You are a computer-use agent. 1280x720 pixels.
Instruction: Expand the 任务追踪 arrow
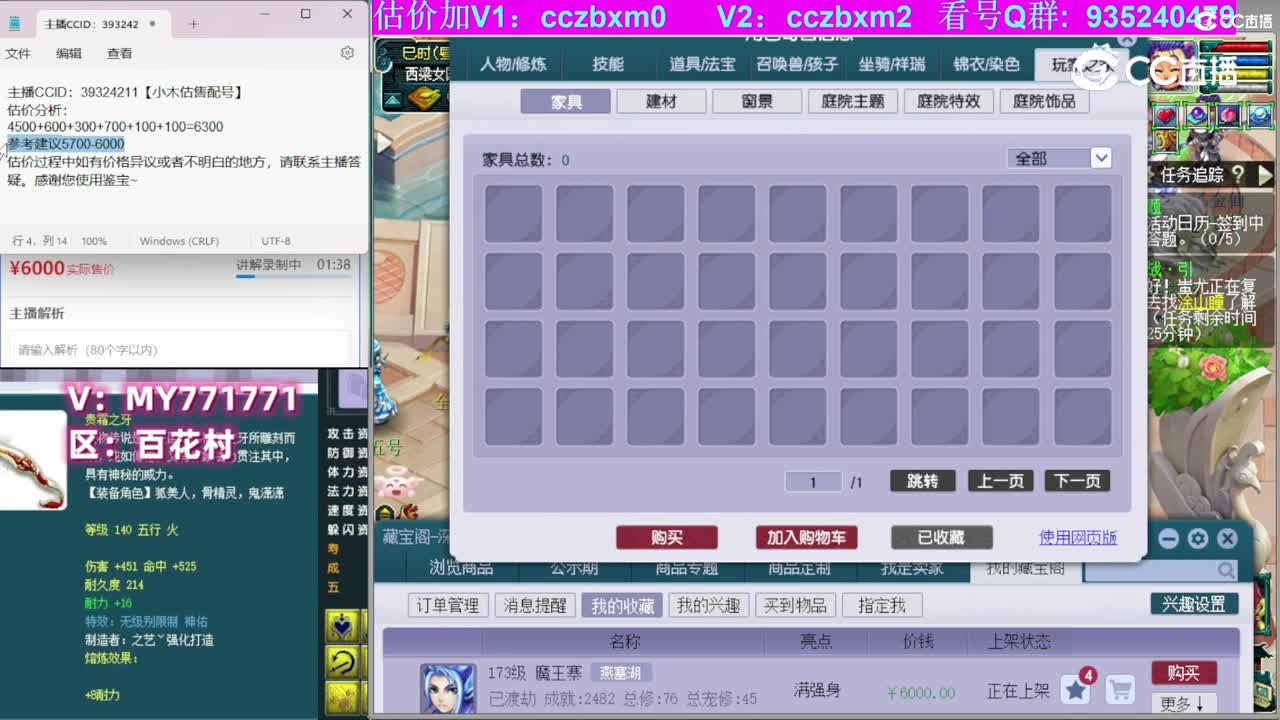(x=1265, y=175)
